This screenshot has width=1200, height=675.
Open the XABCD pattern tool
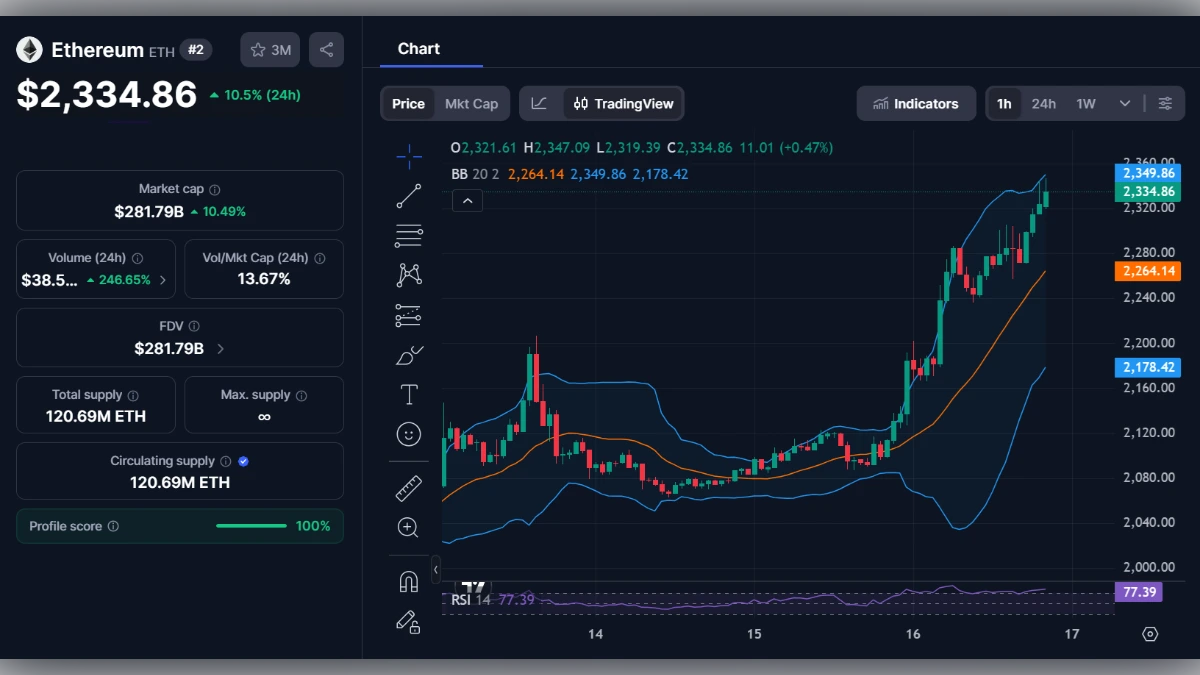coord(409,275)
